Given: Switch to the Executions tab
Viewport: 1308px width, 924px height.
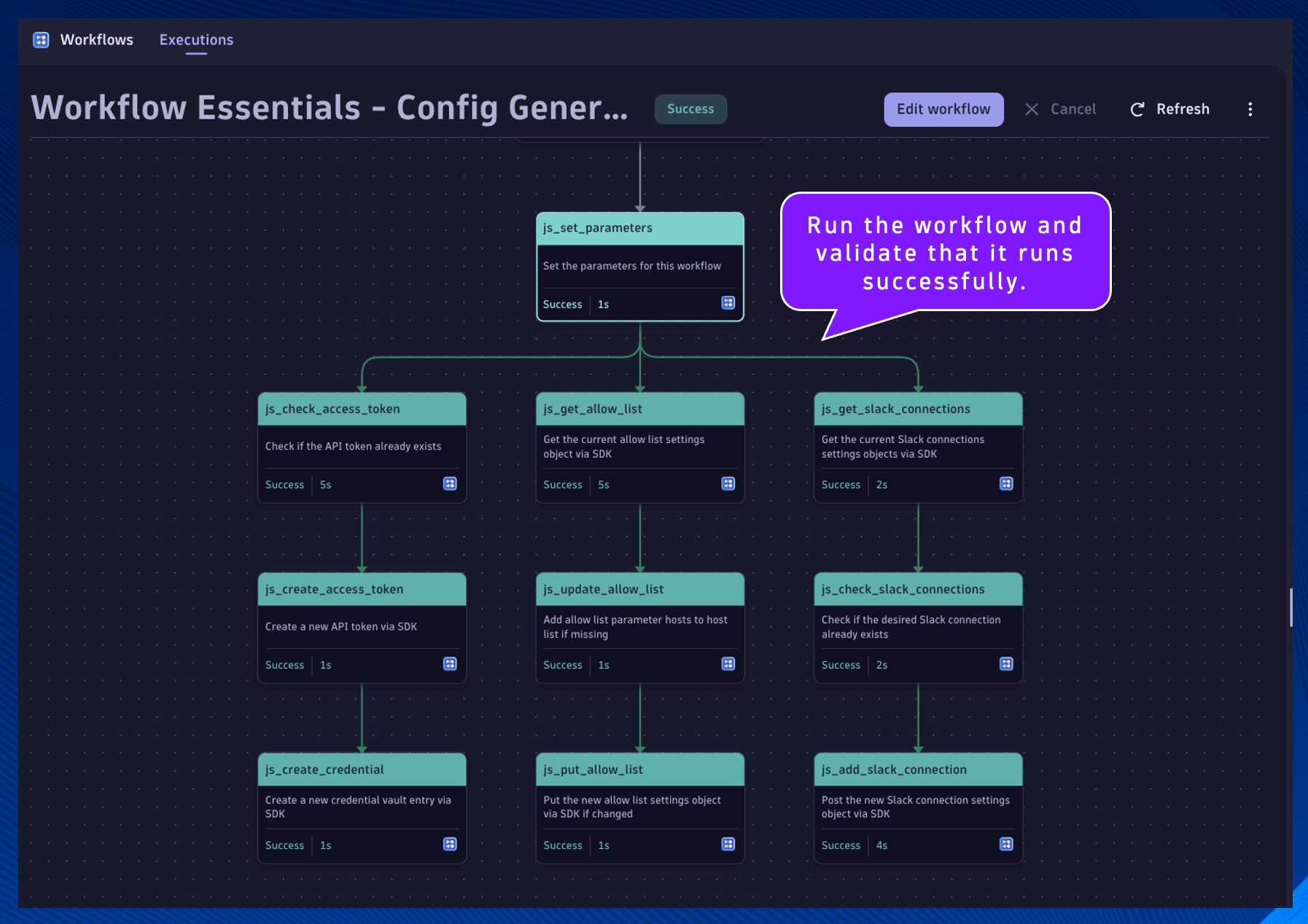Looking at the screenshot, I should 196,40.
